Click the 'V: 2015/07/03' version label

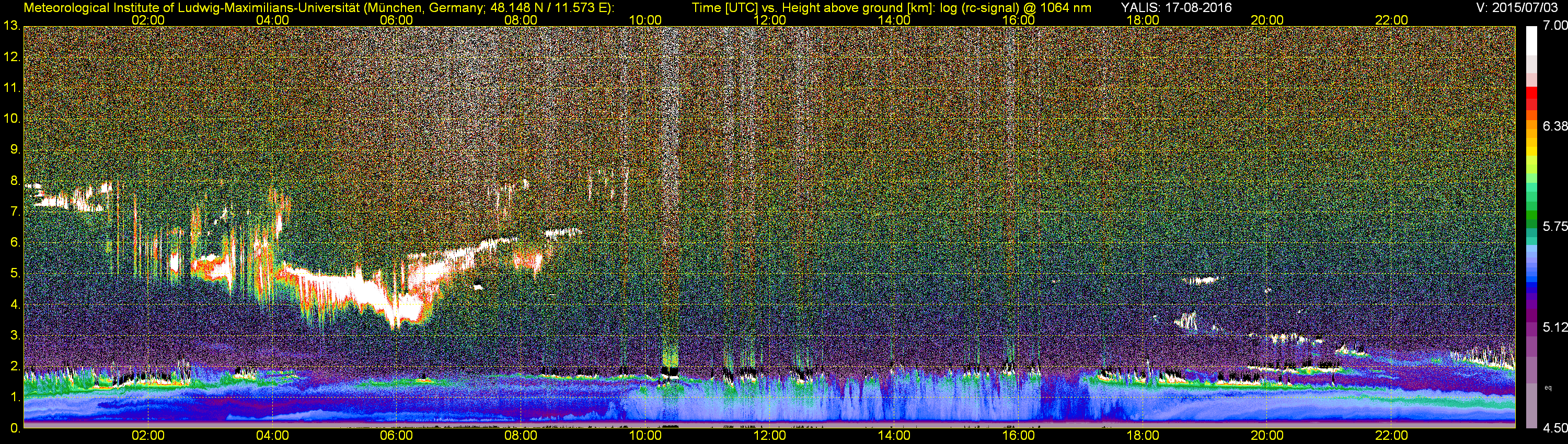click(1516, 8)
